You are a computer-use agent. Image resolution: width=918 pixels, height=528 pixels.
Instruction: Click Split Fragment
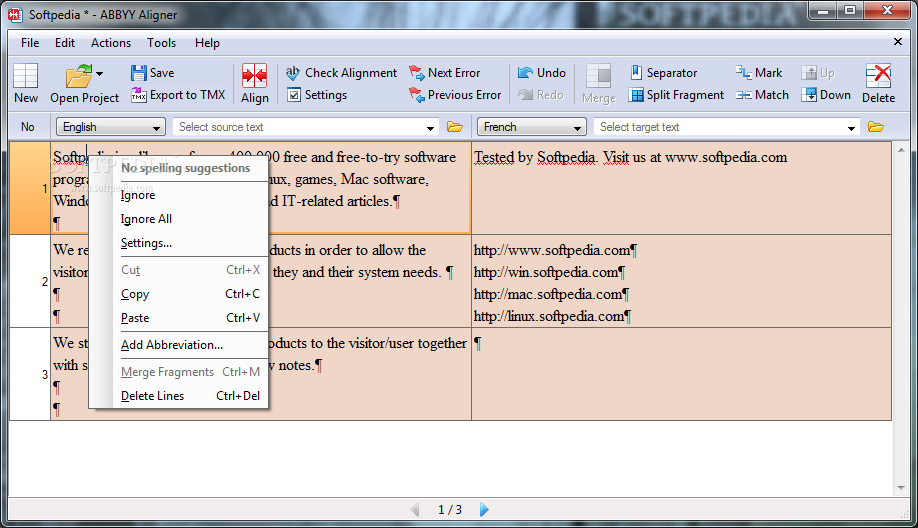(676, 95)
